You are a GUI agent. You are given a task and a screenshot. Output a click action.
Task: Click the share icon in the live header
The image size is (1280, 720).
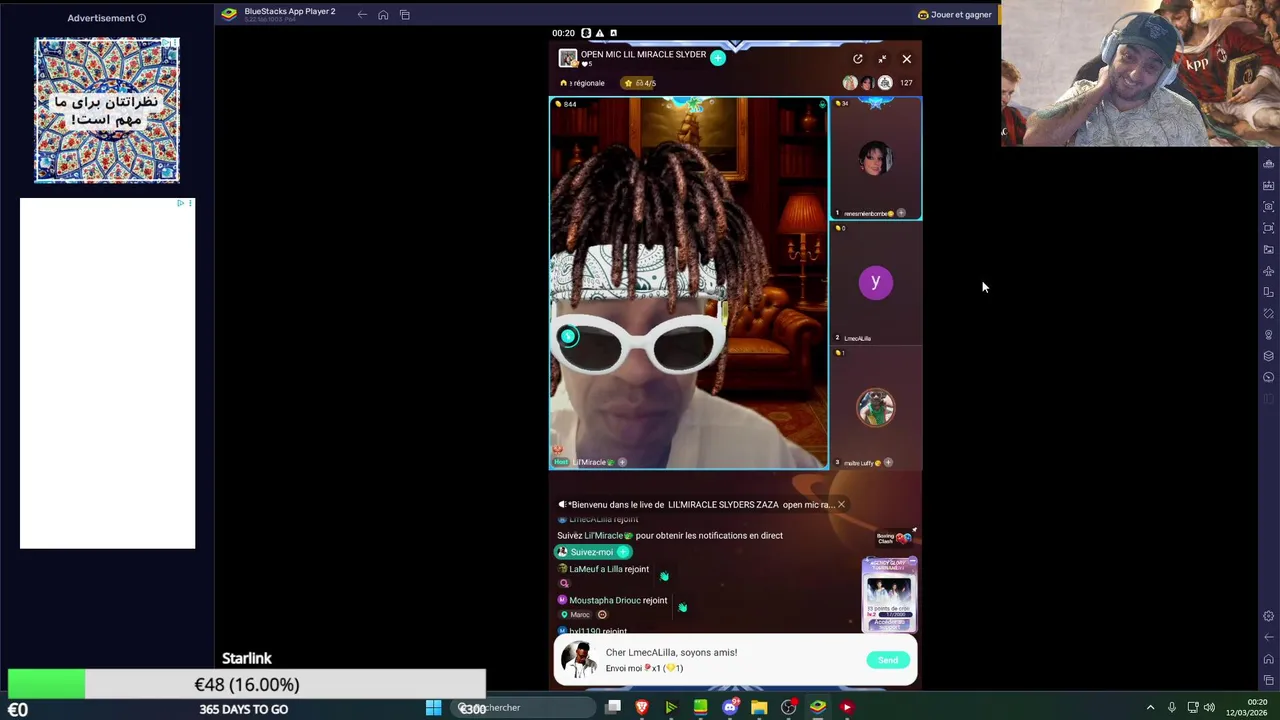click(x=858, y=59)
